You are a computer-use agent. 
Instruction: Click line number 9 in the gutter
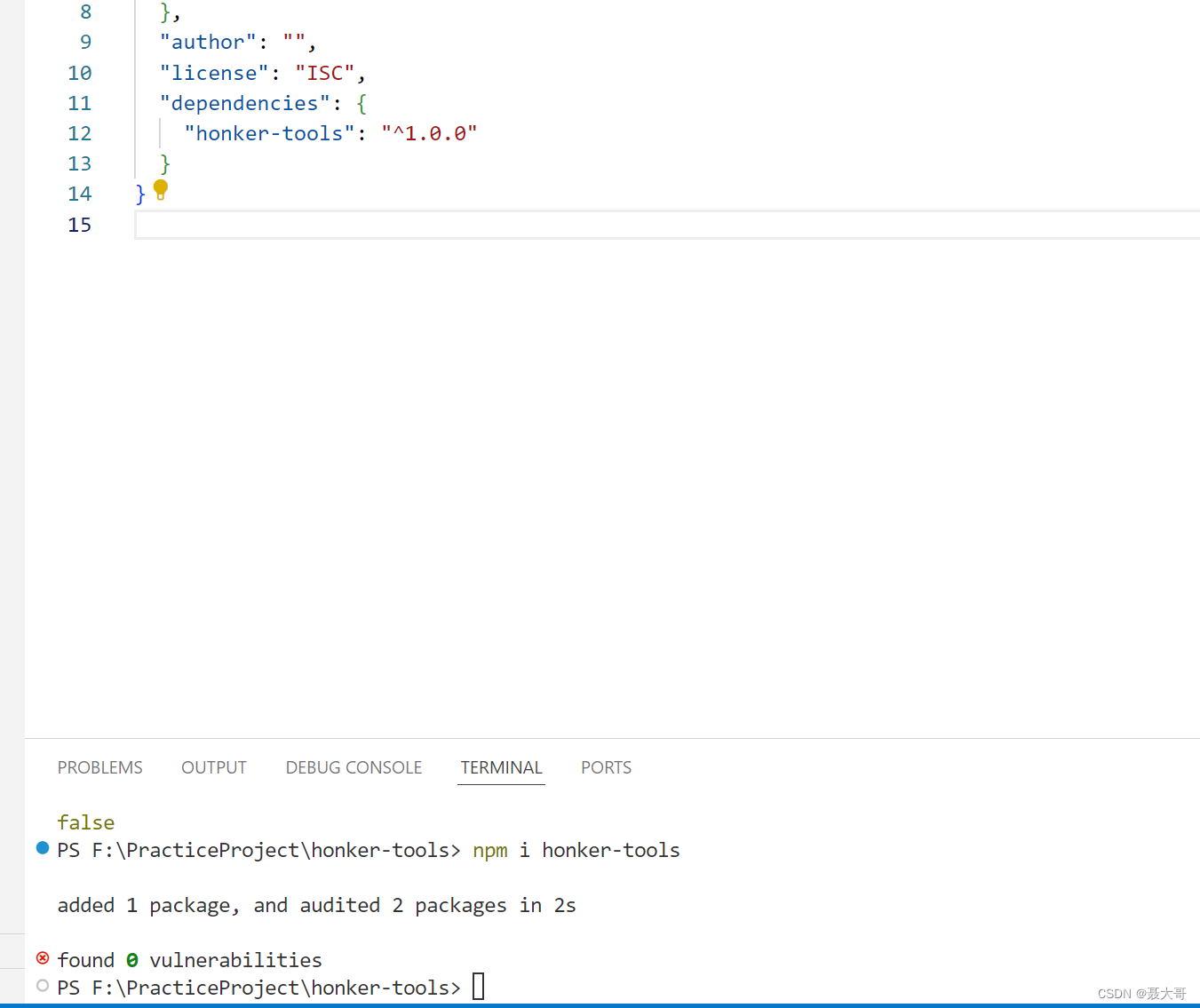86,43
